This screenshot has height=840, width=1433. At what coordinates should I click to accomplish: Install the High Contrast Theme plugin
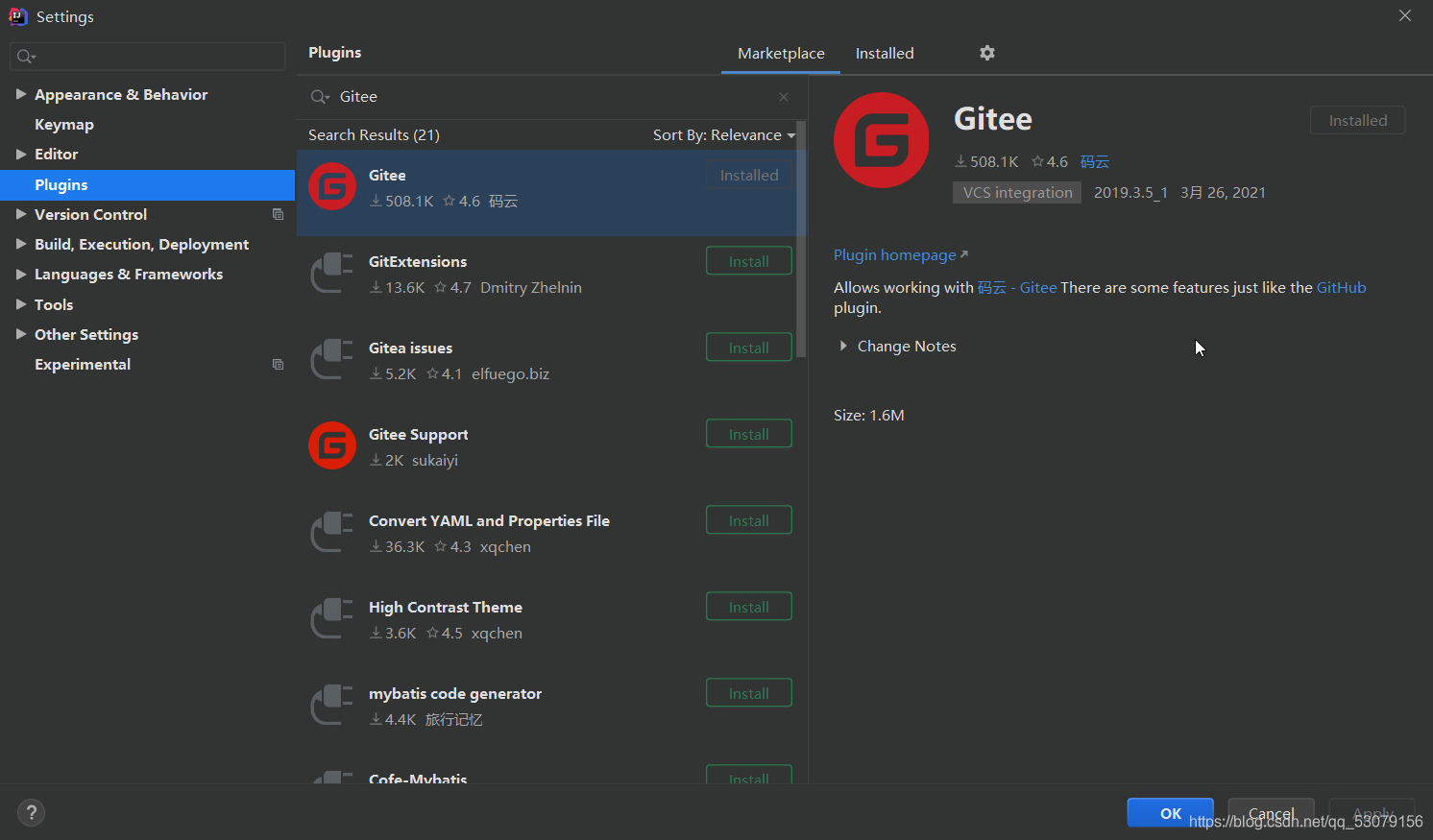tap(749, 607)
